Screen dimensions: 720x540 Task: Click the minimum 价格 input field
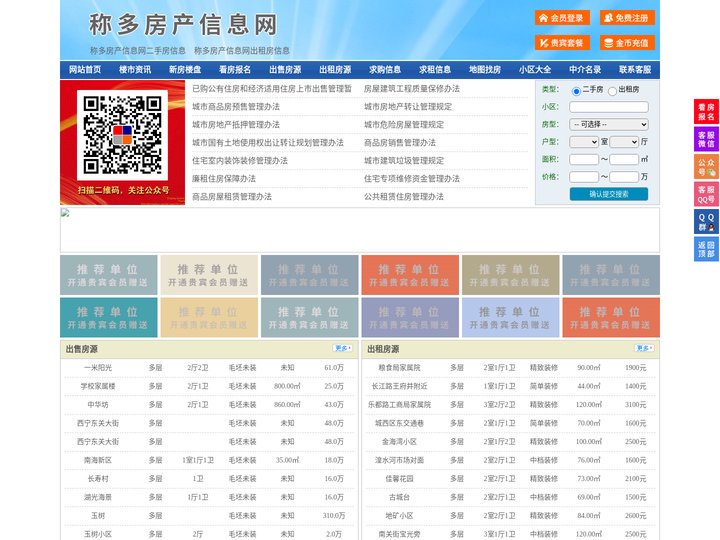click(584, 177)
